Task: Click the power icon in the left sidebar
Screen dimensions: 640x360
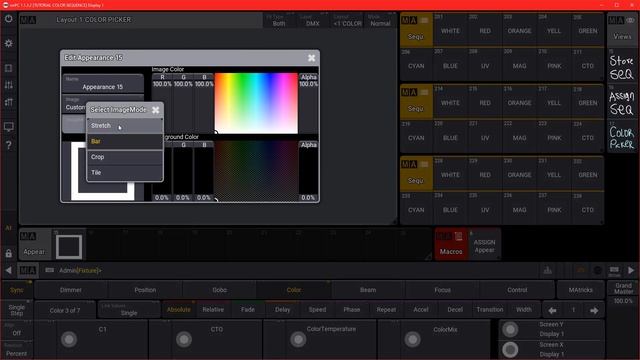Action: (x=9, y=19)
